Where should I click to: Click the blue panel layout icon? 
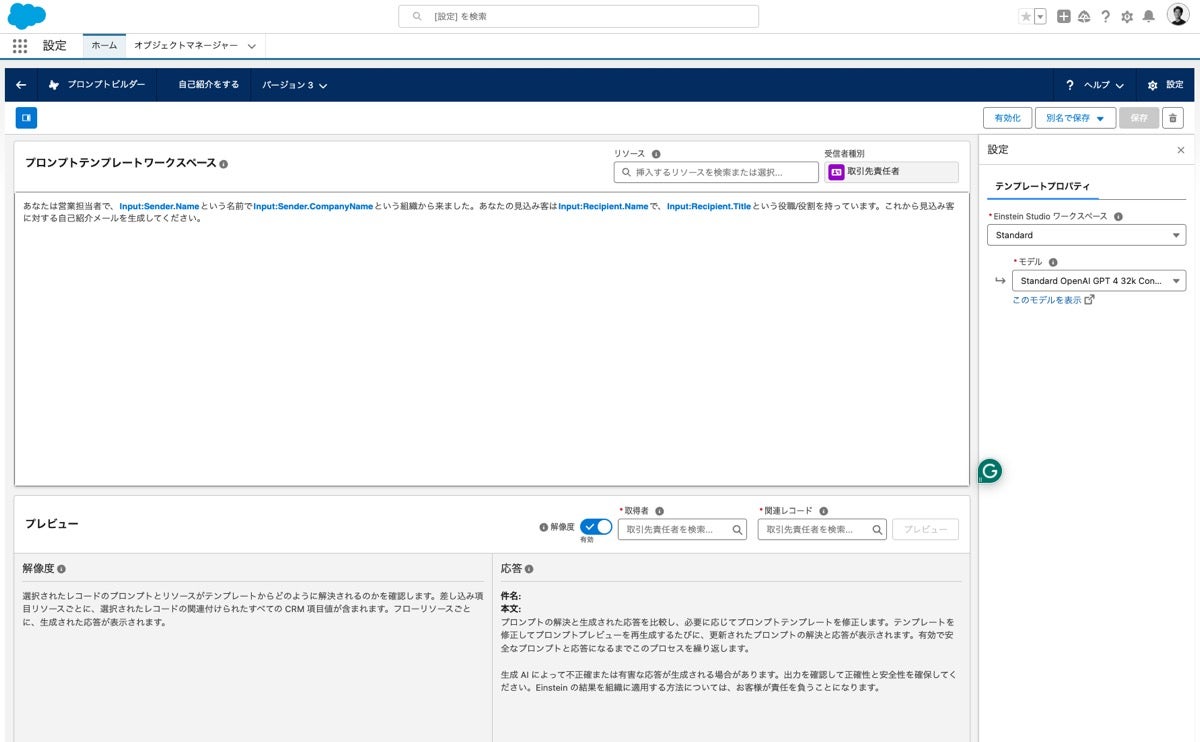click(x=26, y=117)
